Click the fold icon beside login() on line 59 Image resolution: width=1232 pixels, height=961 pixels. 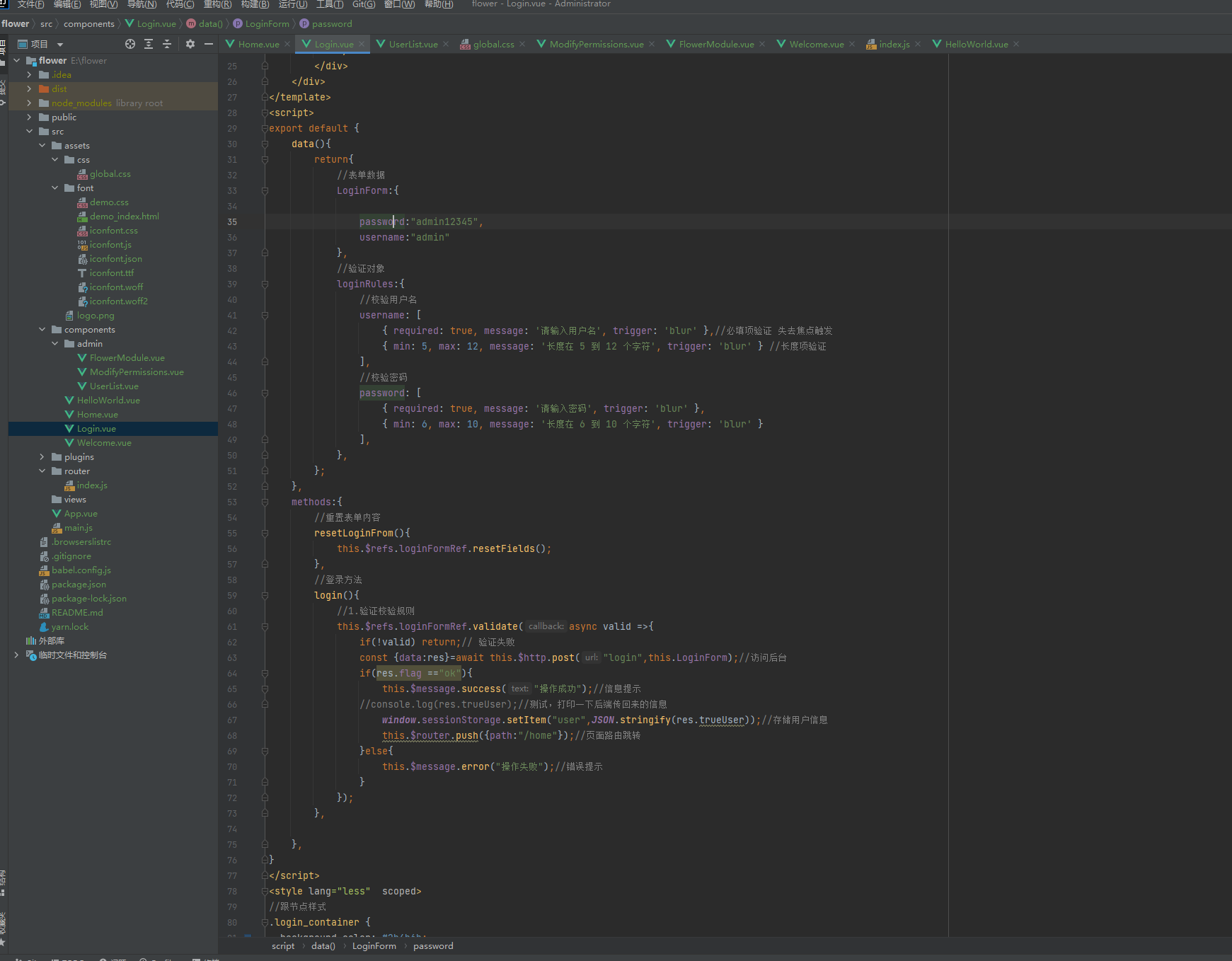(265, 595)
